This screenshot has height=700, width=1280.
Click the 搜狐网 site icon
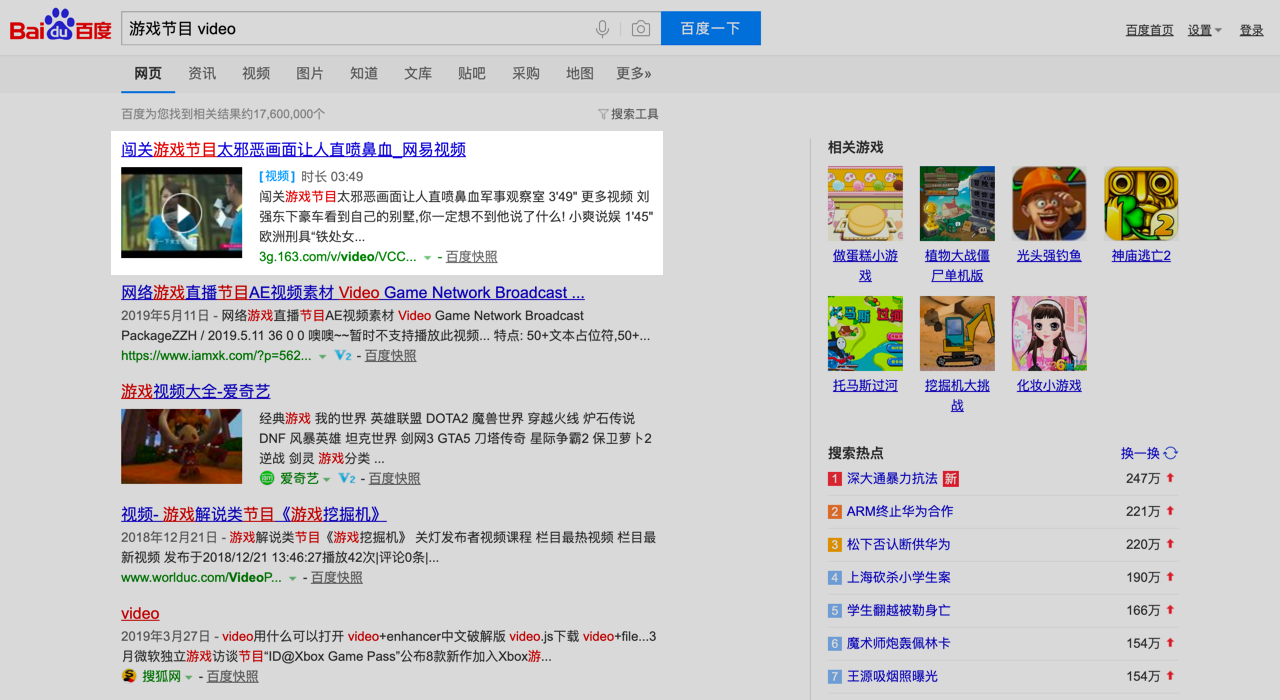click(x=129, y=676)
